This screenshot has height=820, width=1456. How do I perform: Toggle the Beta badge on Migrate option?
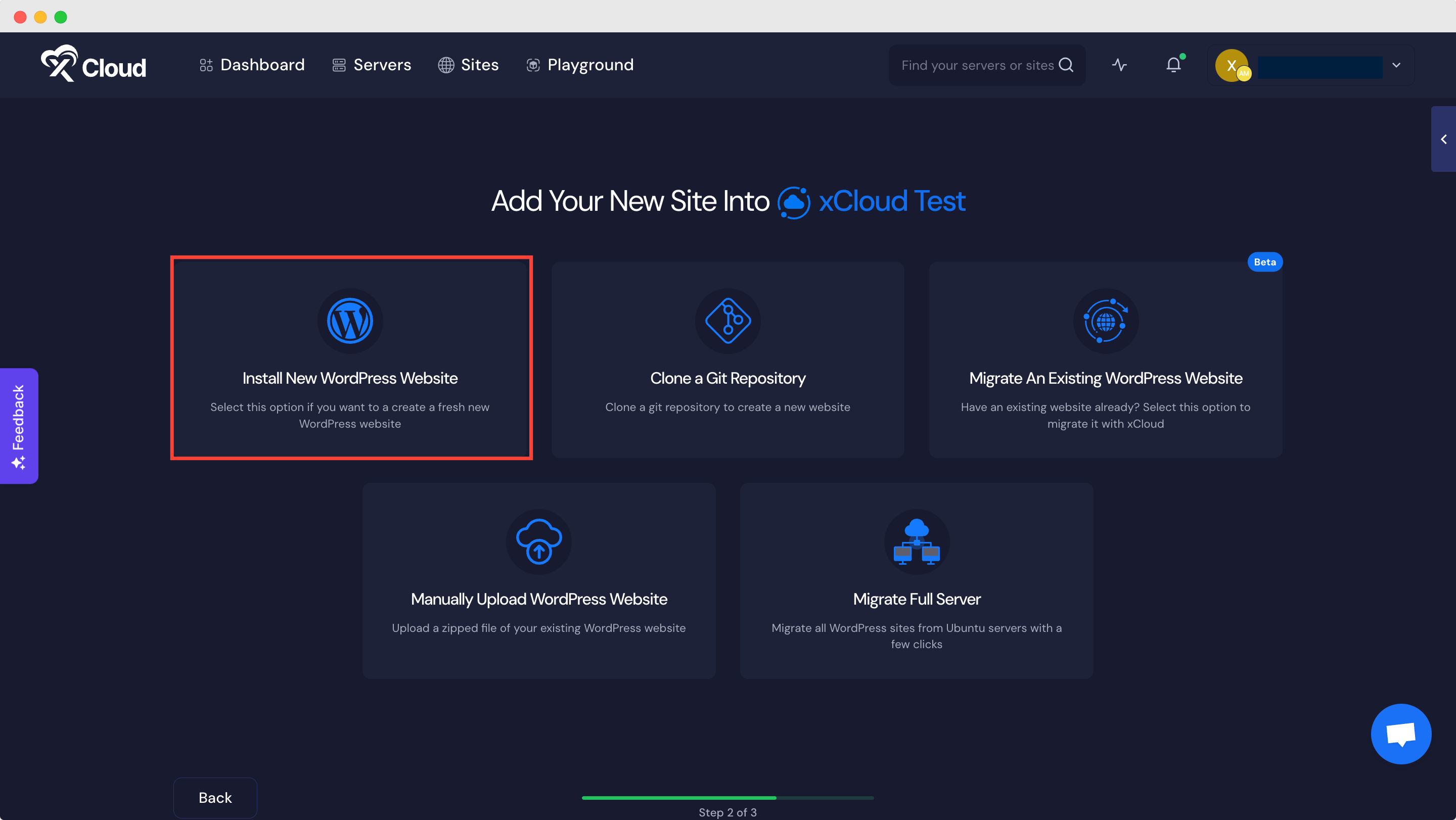(x=1266, y=262)
